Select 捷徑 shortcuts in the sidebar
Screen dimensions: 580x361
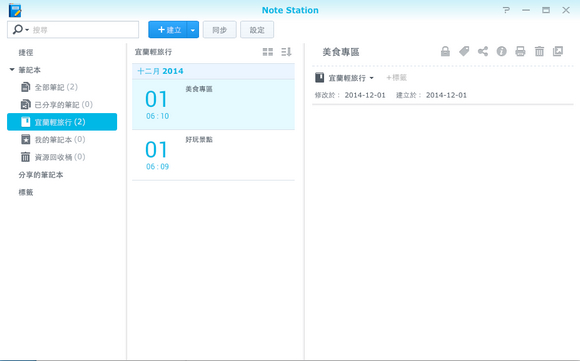tap(26, 53)
